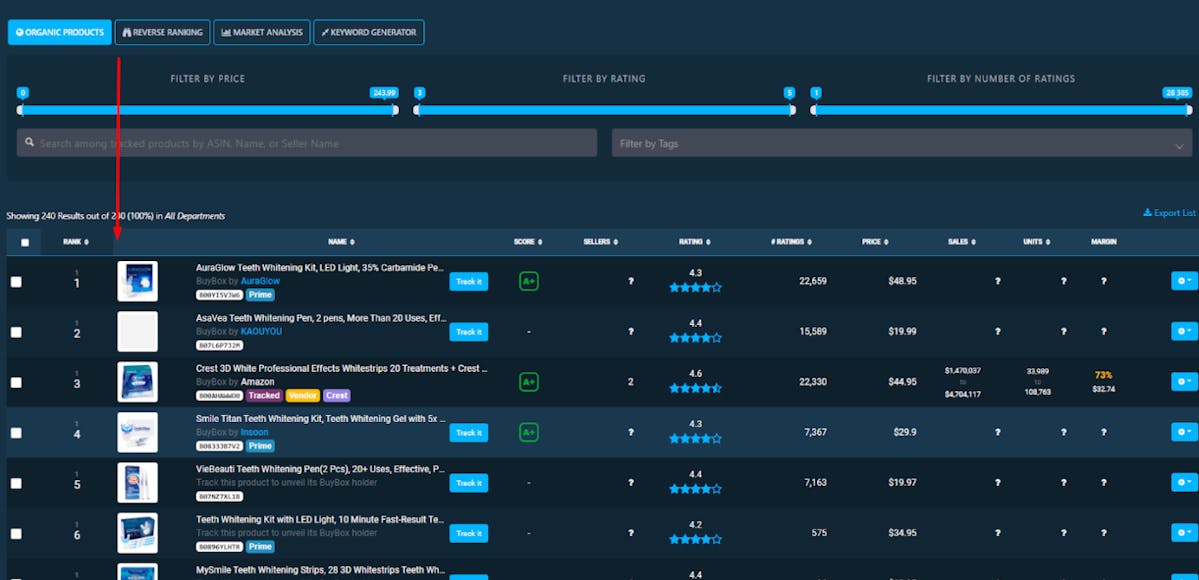Click the maximum price slider handle at 243.99
The image size is (1199, 580).
coord(395,110)
